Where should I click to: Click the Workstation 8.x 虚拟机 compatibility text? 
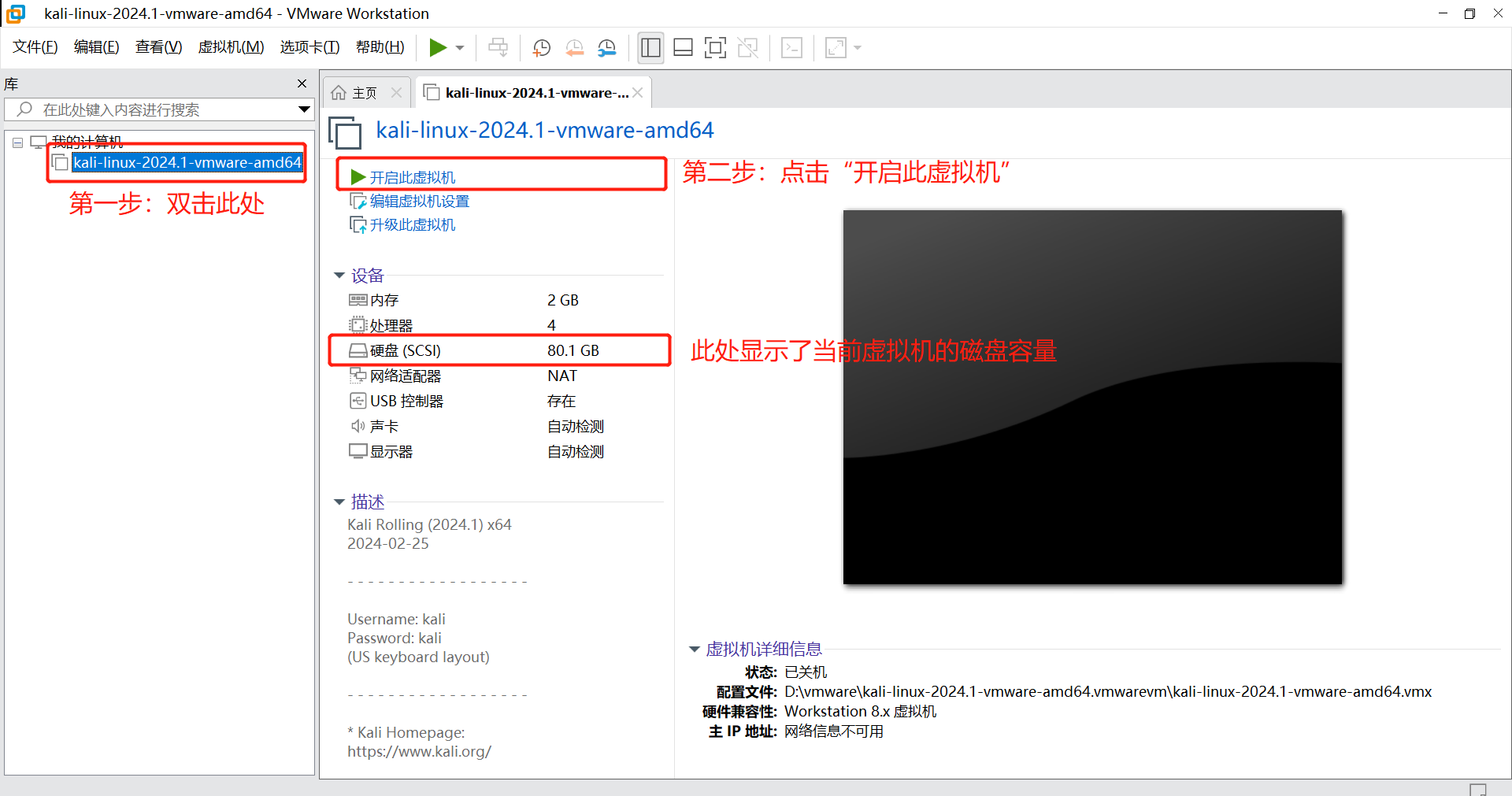pyautogui.click(x=860, y=711)
